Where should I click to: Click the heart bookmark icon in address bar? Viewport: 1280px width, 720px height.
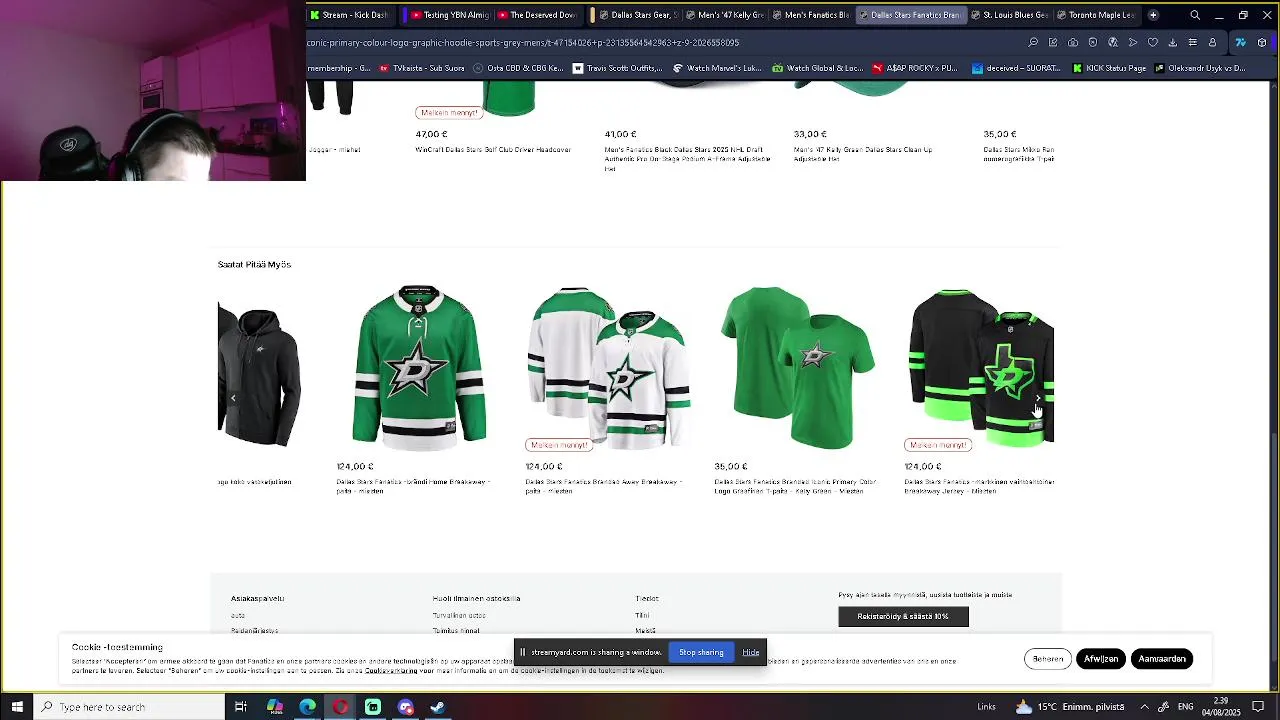1153,43
